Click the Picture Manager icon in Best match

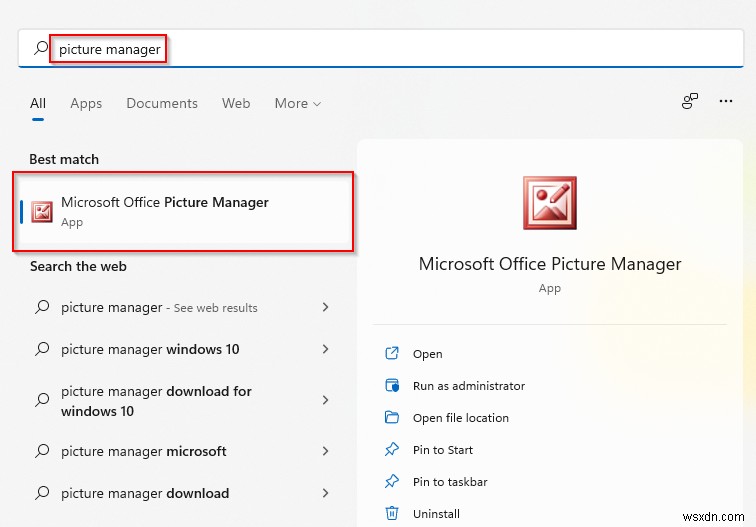[x=42, y=212]
